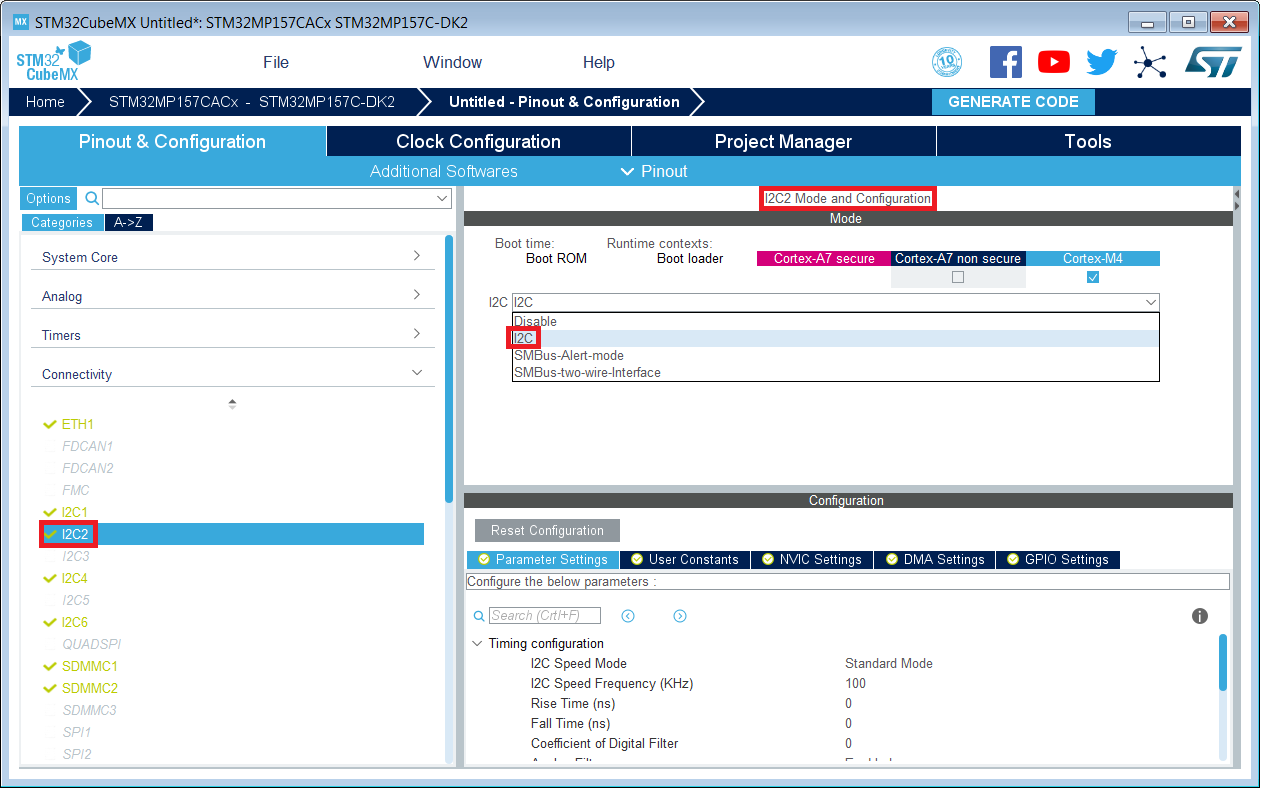Viewport: 1267px width, 790px height.
Task: Click the information icon in Configuration panel
Action: tap(1200, 616)
